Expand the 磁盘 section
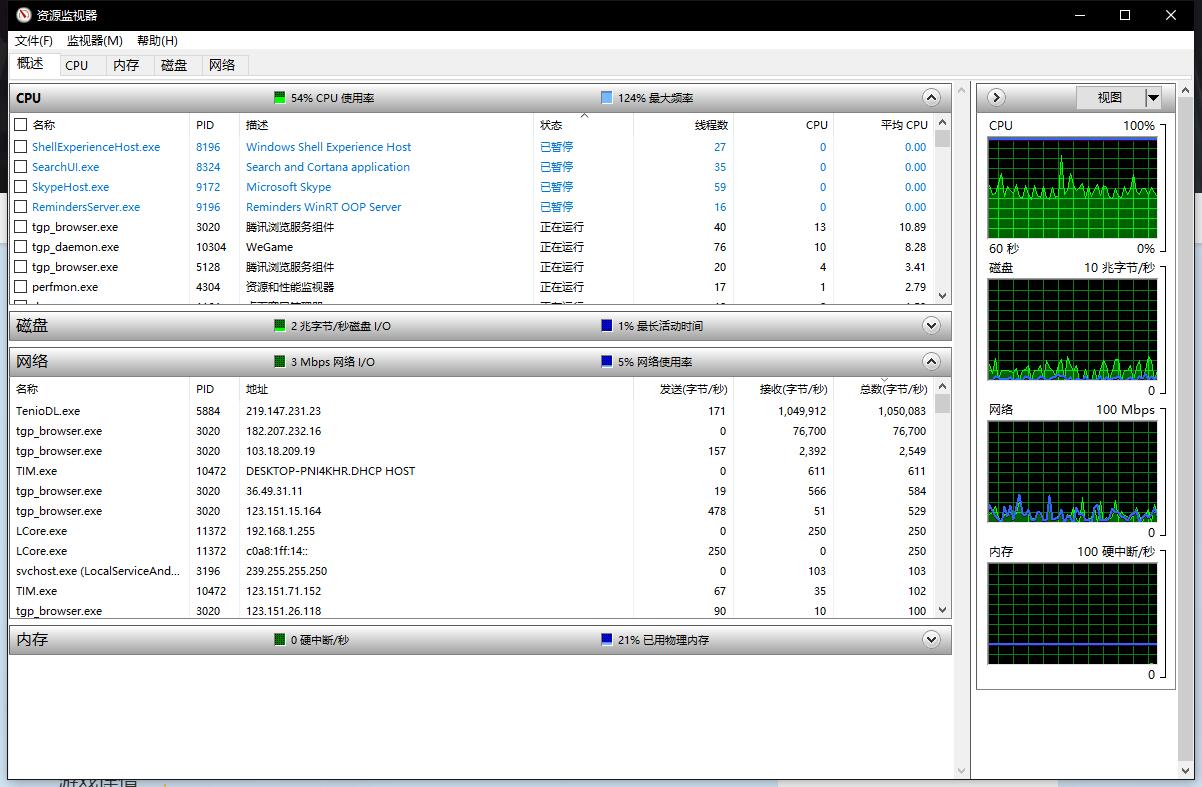The image size is (1202, 787). click(x=931, y=326)
